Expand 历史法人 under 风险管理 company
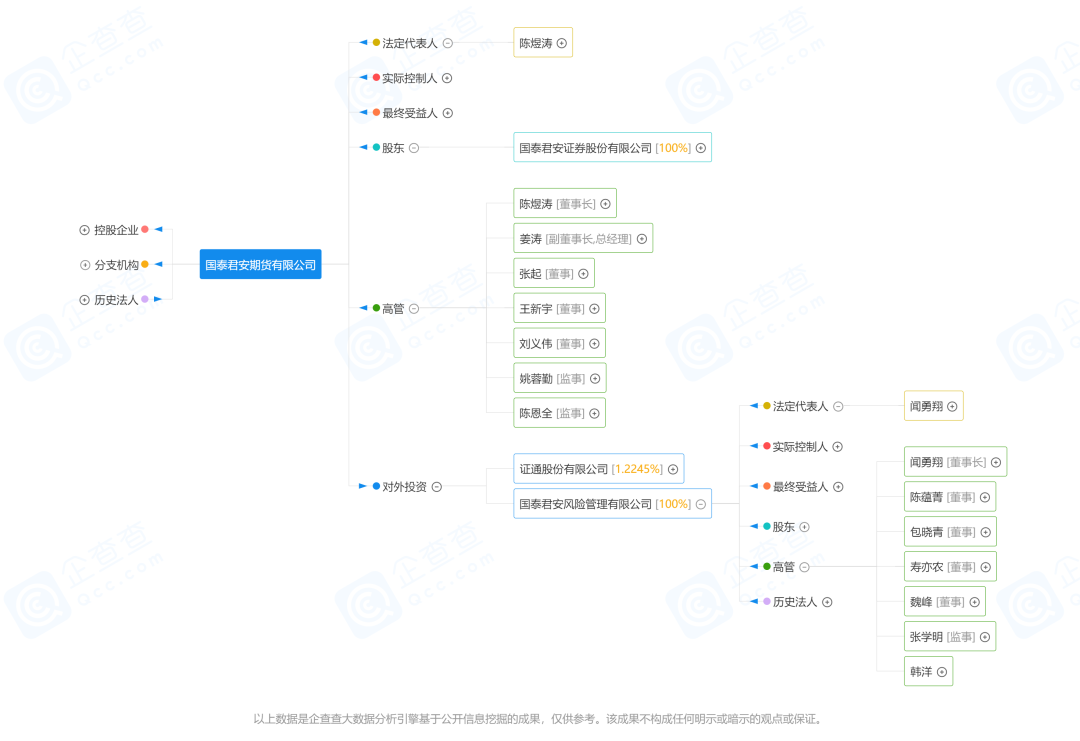Image resolution: width=1080 pixels, height=741 pixels. pos(827,603)
